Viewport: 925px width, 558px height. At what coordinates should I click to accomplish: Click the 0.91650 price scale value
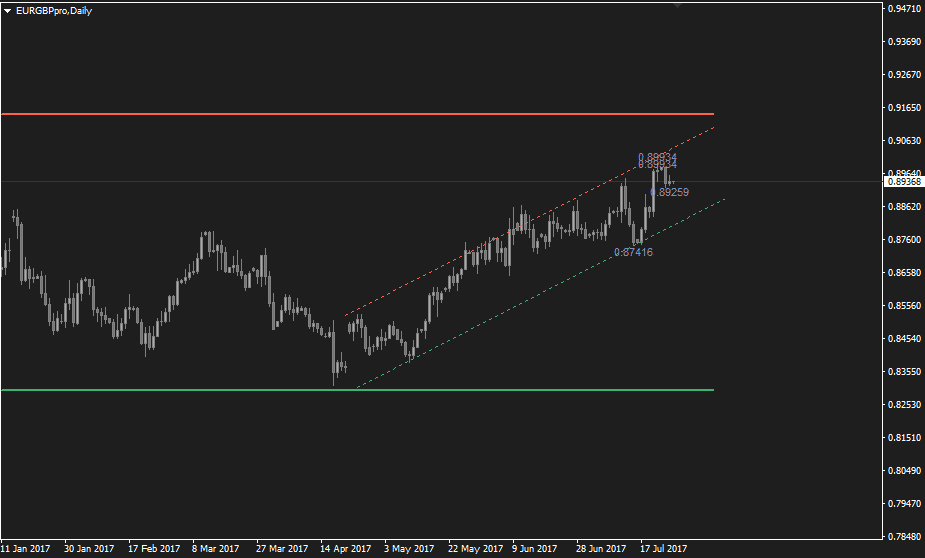click(904, 107)
